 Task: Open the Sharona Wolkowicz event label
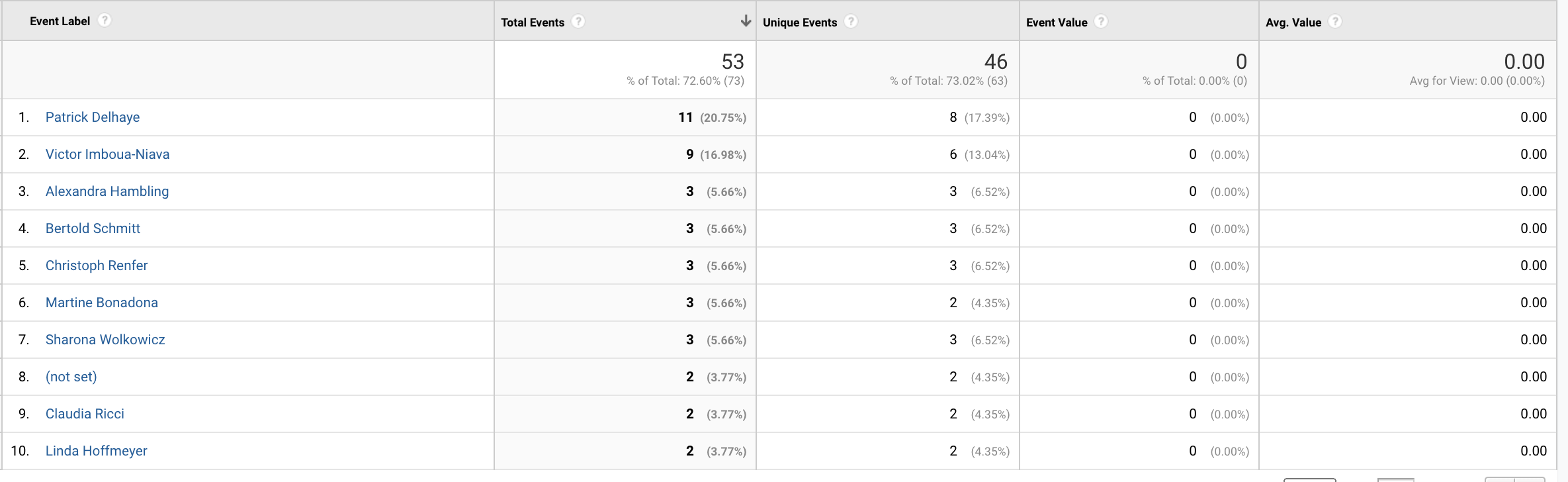point(105,340)
